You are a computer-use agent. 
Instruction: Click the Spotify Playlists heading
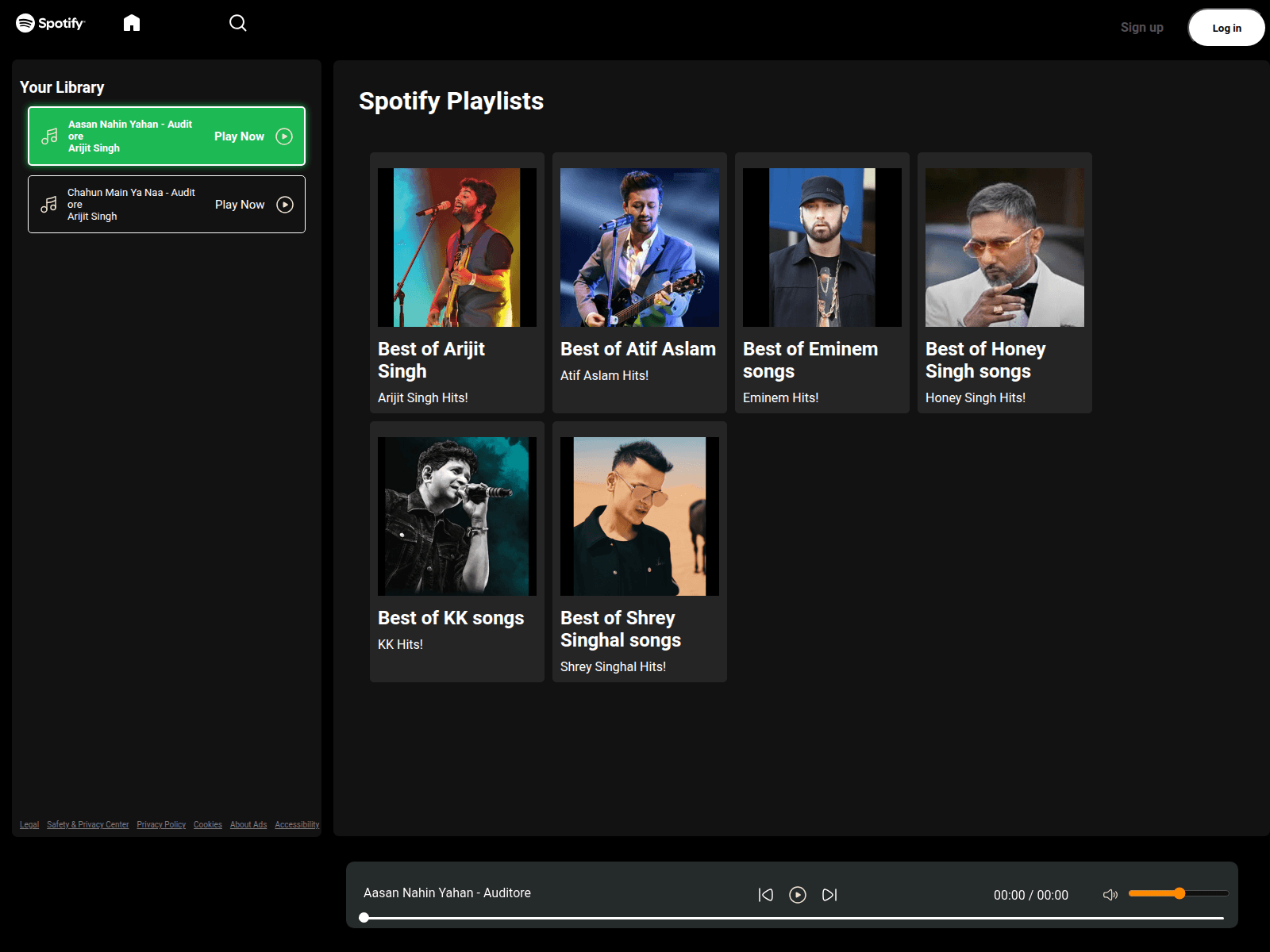[x=451, y=101]
